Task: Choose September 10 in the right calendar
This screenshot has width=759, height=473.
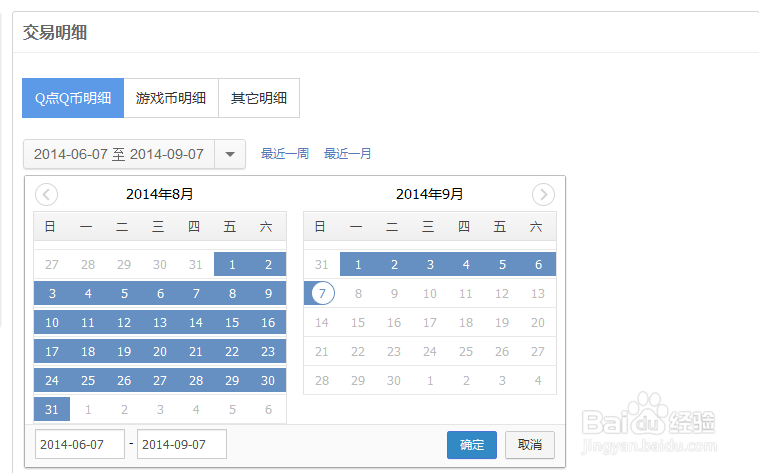Action: pos(430,293)
